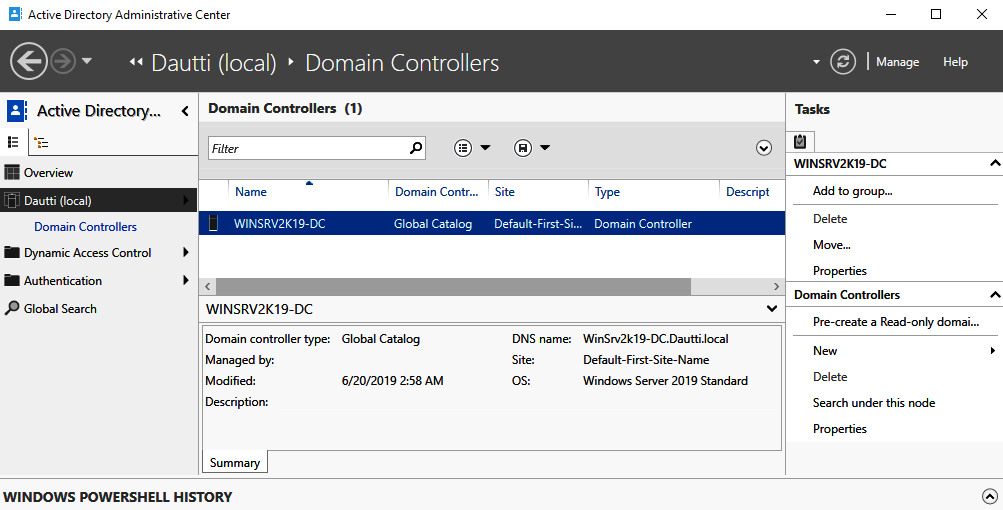Open the list view options icon

pyautogui.click(x=463, y=148)
